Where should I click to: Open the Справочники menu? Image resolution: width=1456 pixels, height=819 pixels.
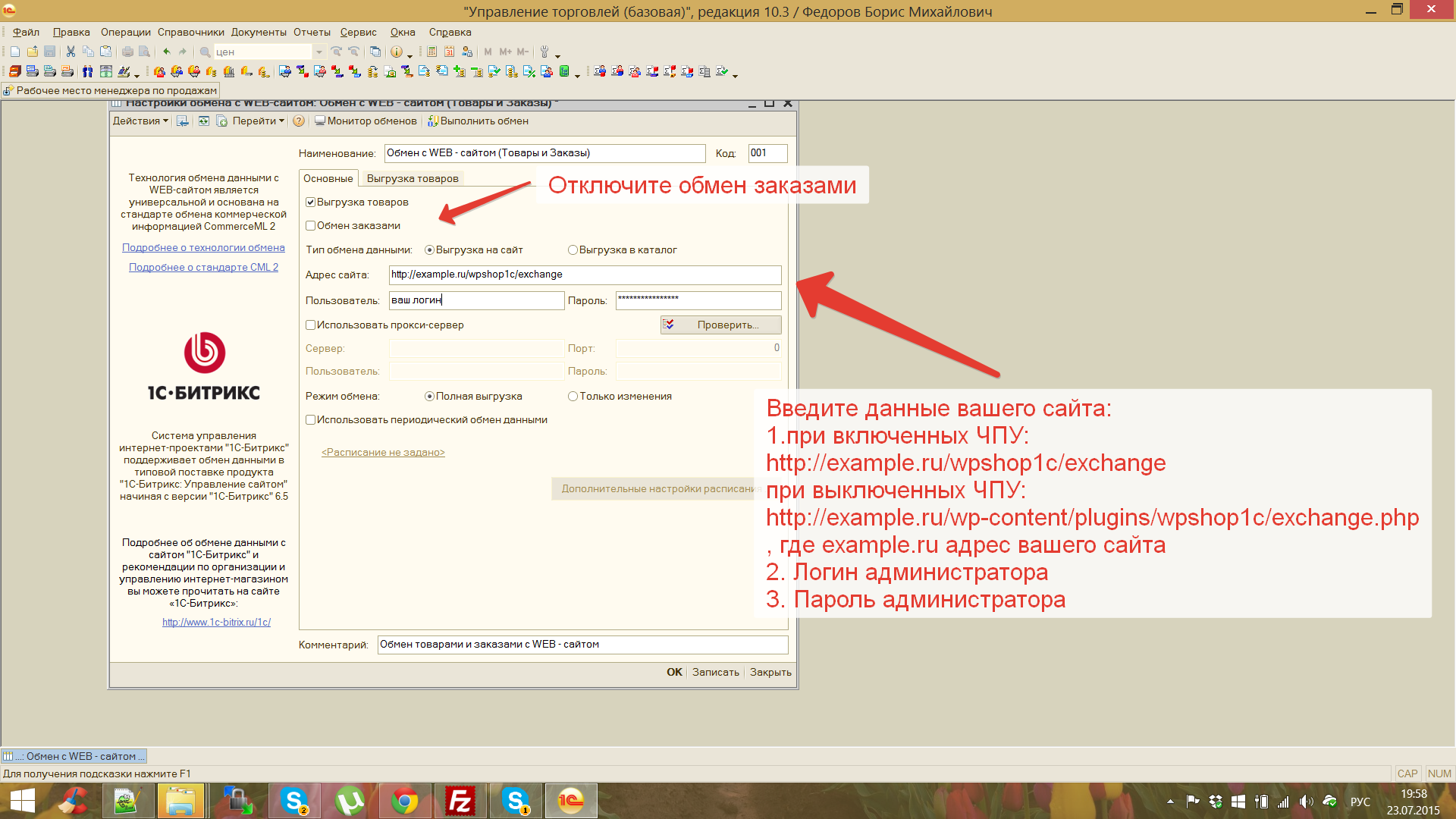191,33
